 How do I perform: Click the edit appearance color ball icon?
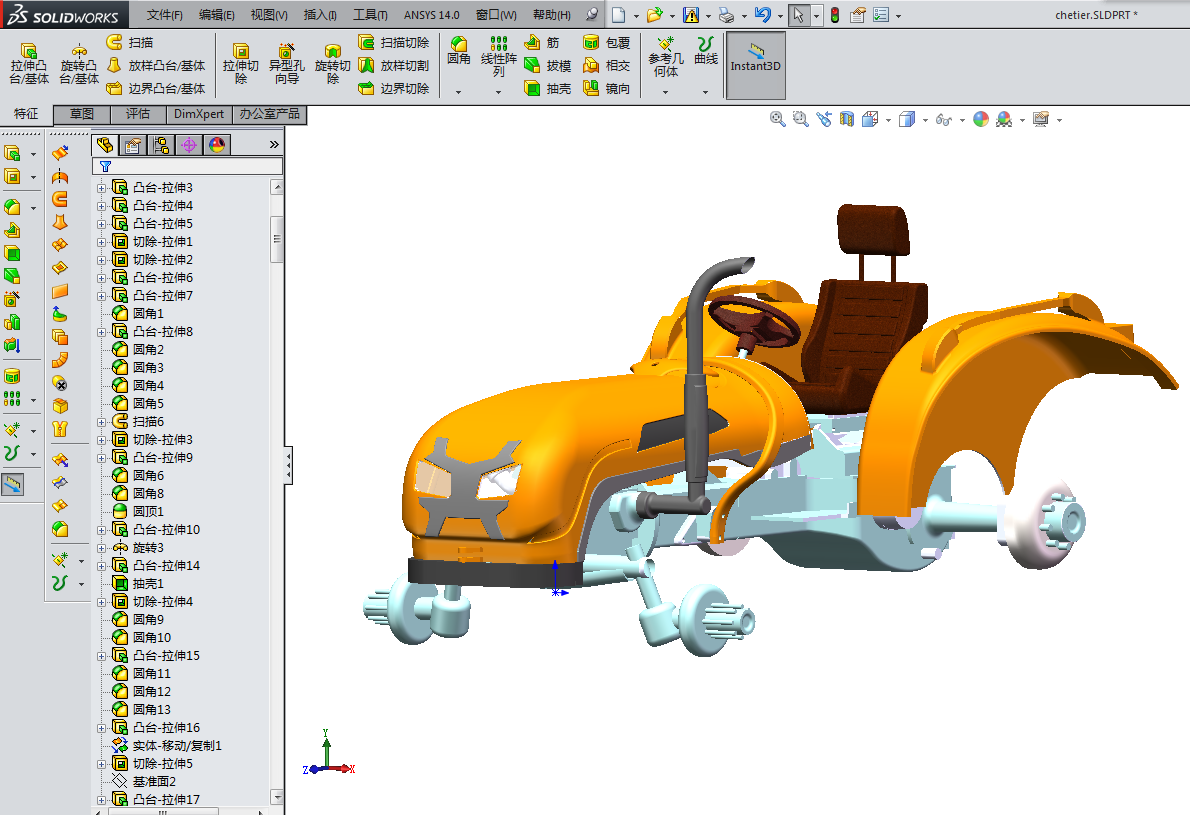(981, 120)
